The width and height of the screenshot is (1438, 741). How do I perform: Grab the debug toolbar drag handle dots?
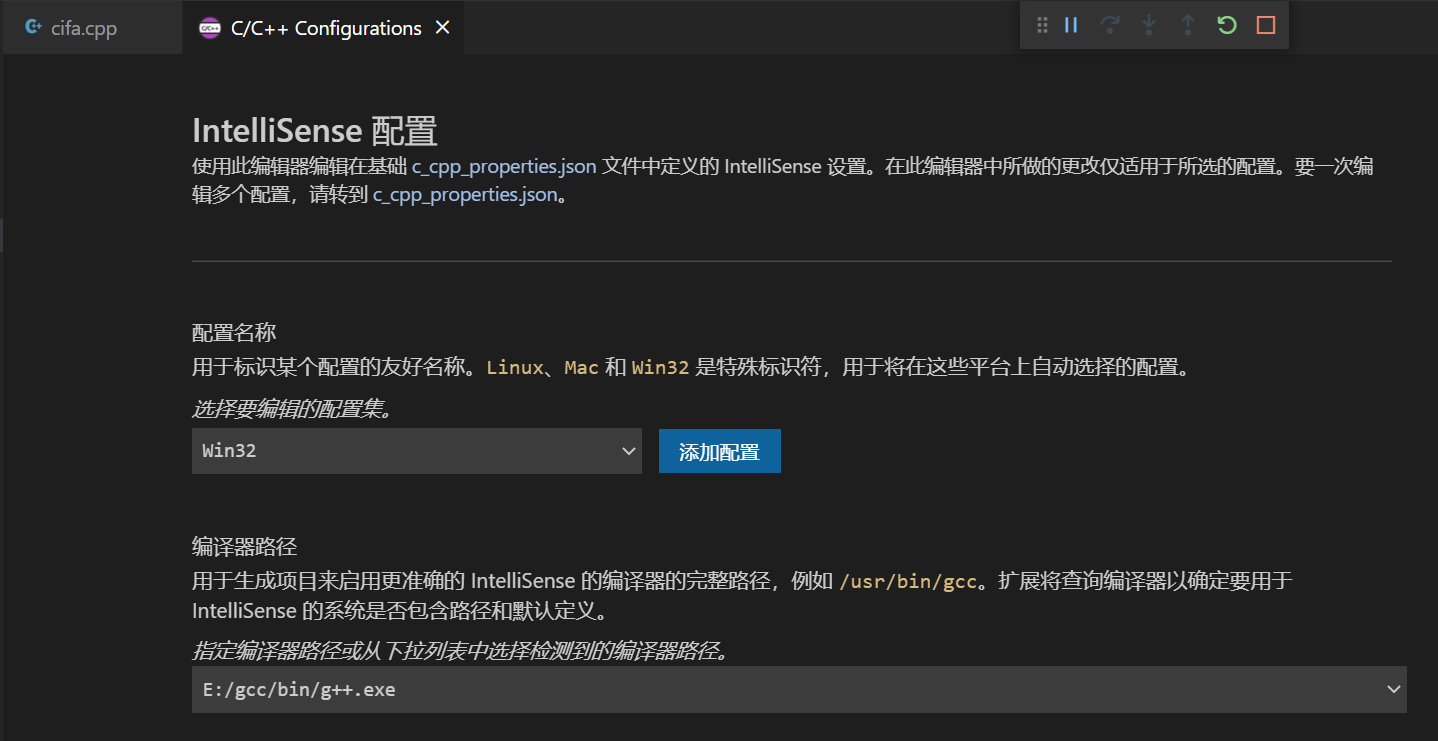point(1040,25)
